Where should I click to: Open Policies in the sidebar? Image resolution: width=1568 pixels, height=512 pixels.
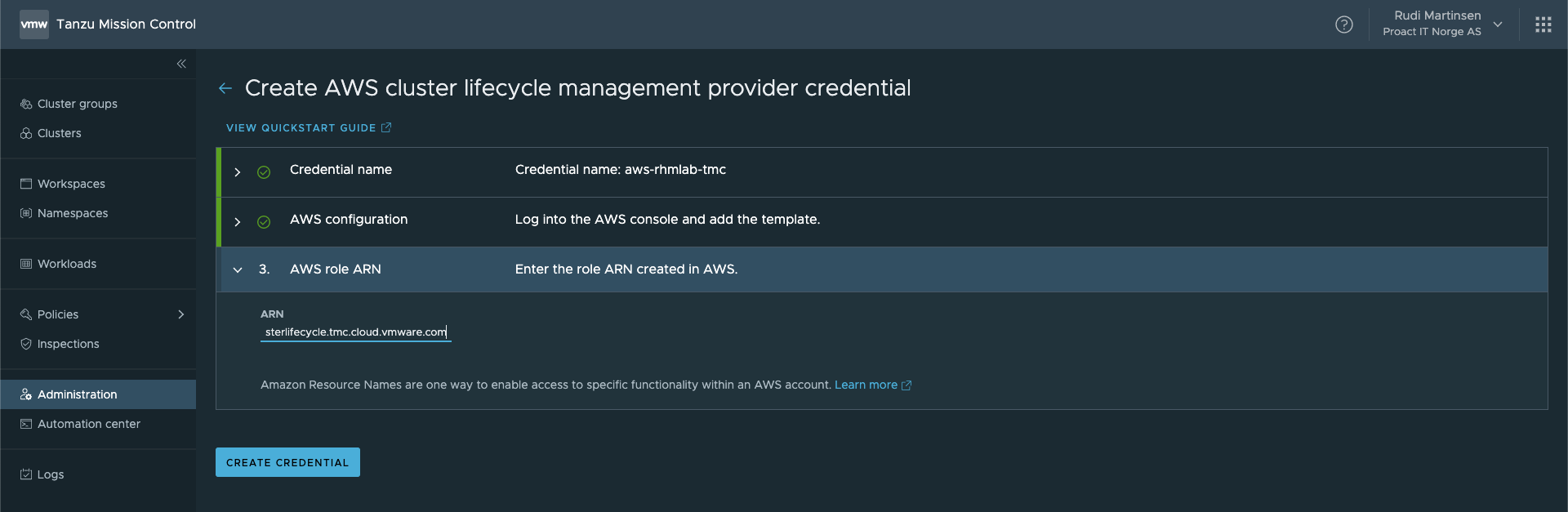(58, 314)
